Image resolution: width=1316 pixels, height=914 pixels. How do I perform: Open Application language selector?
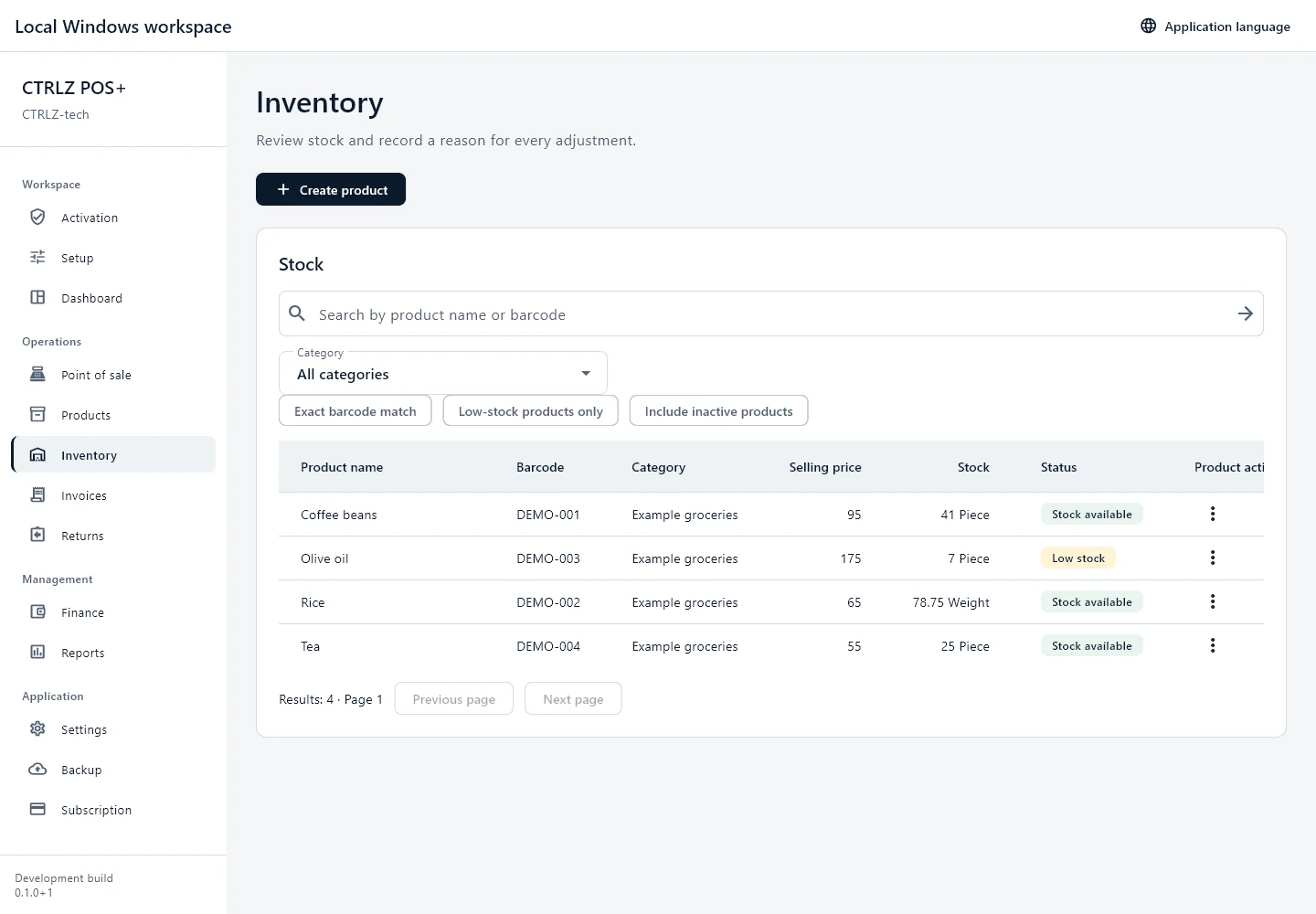1215,26
